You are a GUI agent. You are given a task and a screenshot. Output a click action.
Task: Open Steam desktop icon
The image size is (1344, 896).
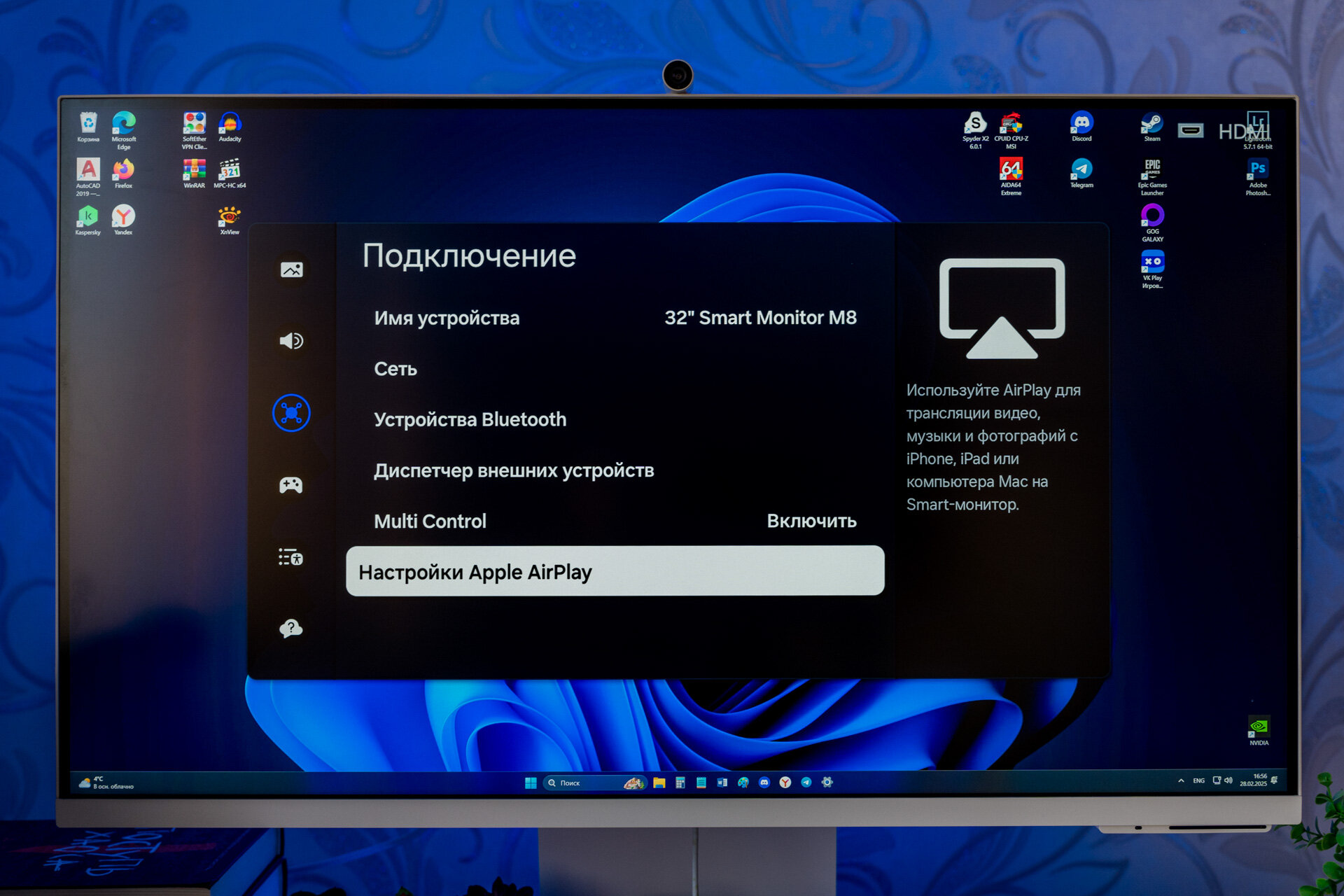pyautogui.click(x=1152, y=127)
